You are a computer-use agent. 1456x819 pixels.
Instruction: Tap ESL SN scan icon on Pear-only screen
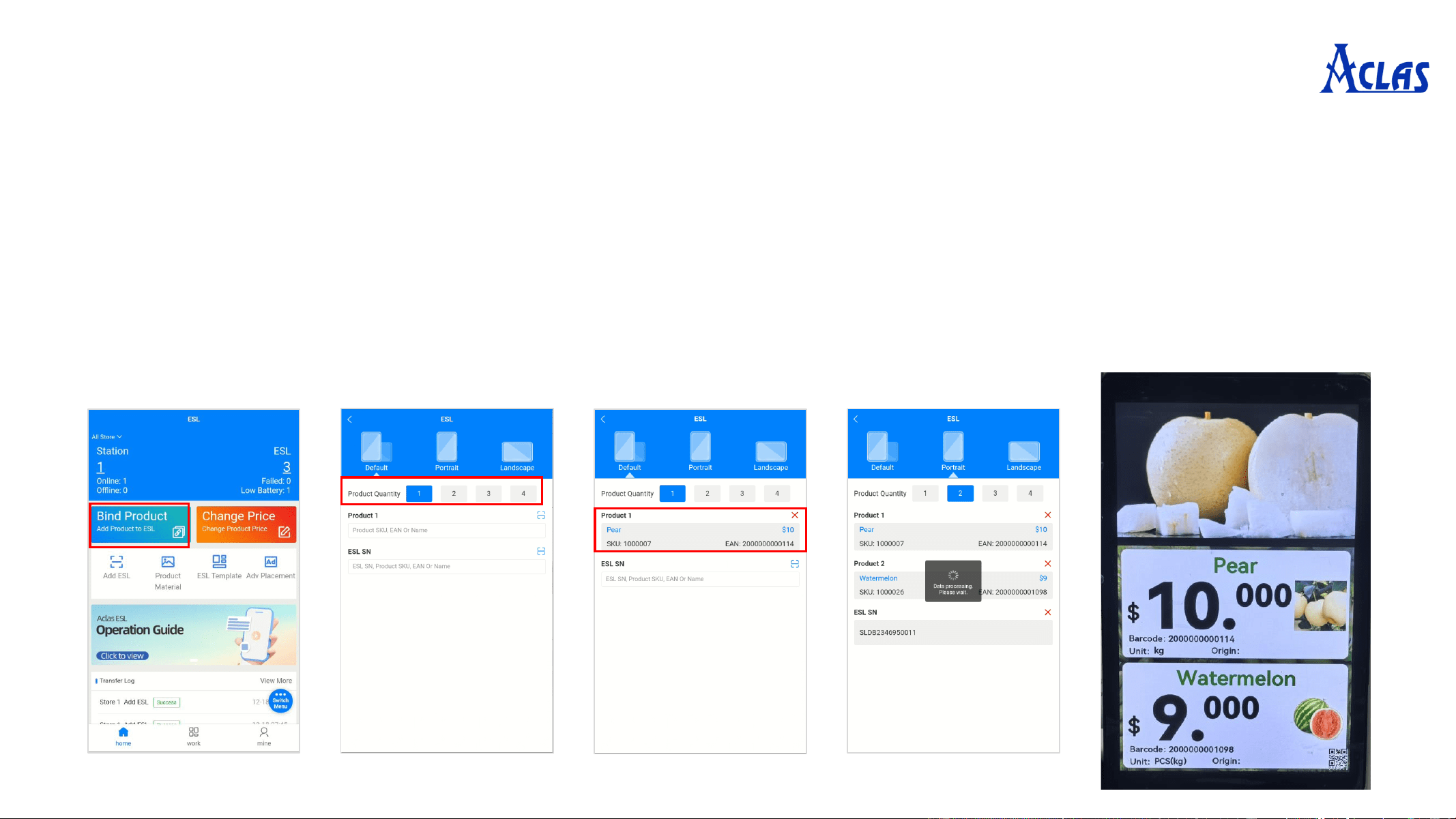(x=795, y=564)
